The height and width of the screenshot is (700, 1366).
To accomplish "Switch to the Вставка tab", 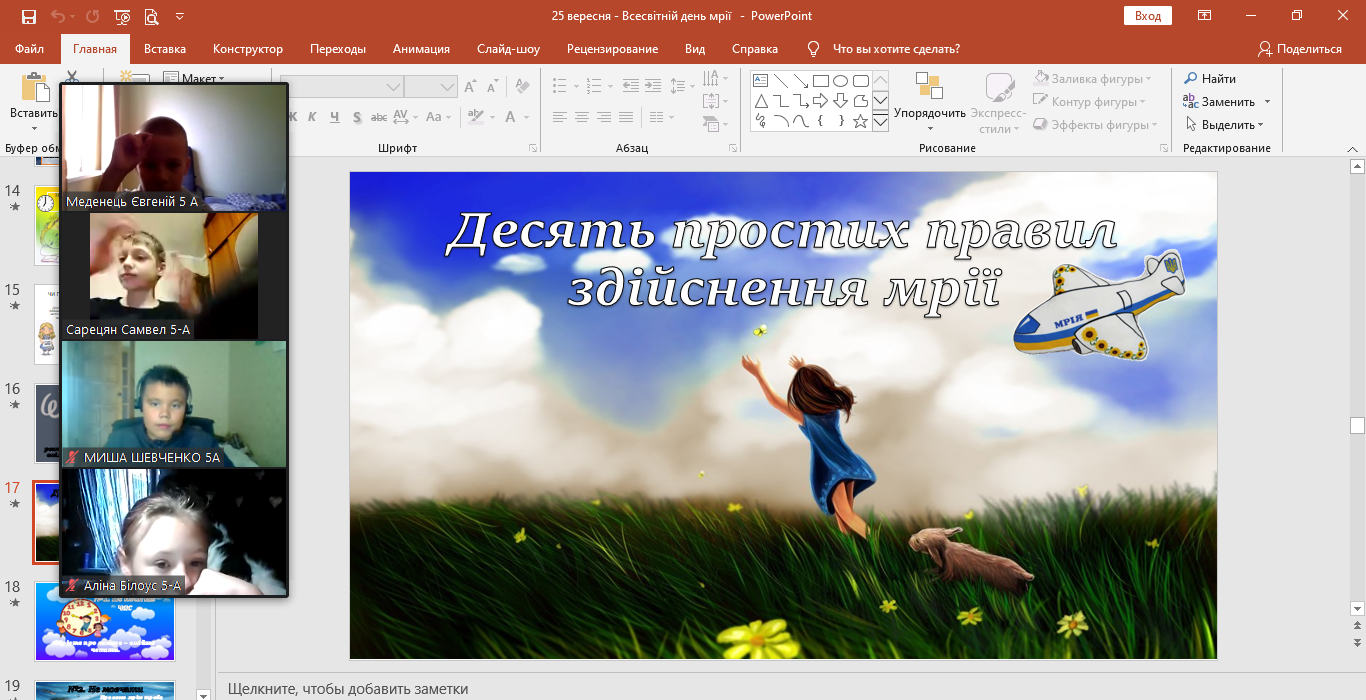I will pyautogui.click(x=165, y=49).
